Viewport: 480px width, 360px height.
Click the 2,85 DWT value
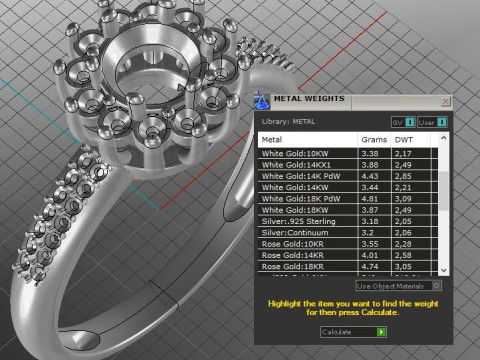403,176
